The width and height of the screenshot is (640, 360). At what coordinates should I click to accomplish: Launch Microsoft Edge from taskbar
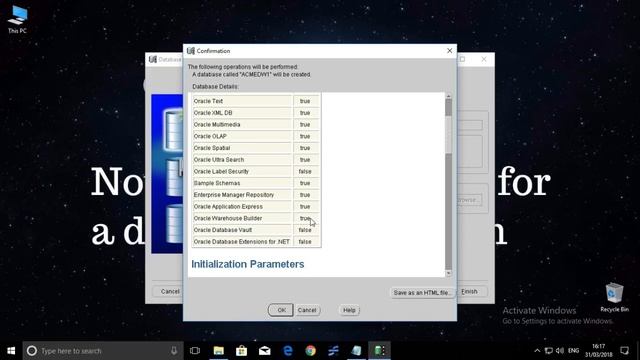(x=288, y=351)
